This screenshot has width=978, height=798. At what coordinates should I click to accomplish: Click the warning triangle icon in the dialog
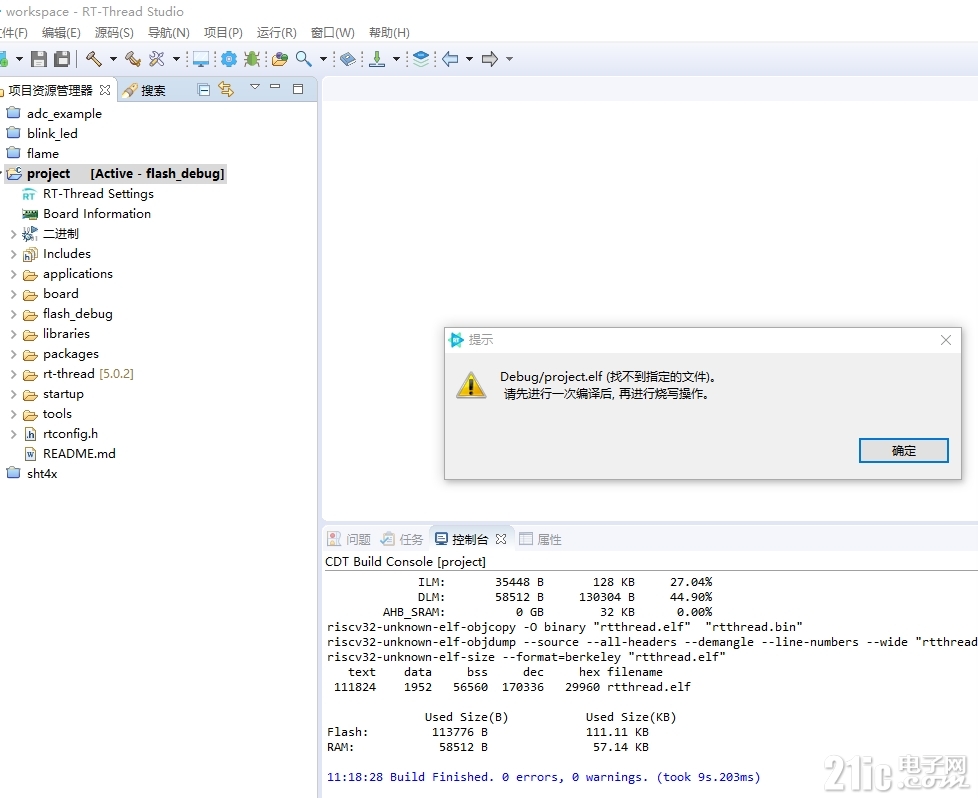pos(471,384)
